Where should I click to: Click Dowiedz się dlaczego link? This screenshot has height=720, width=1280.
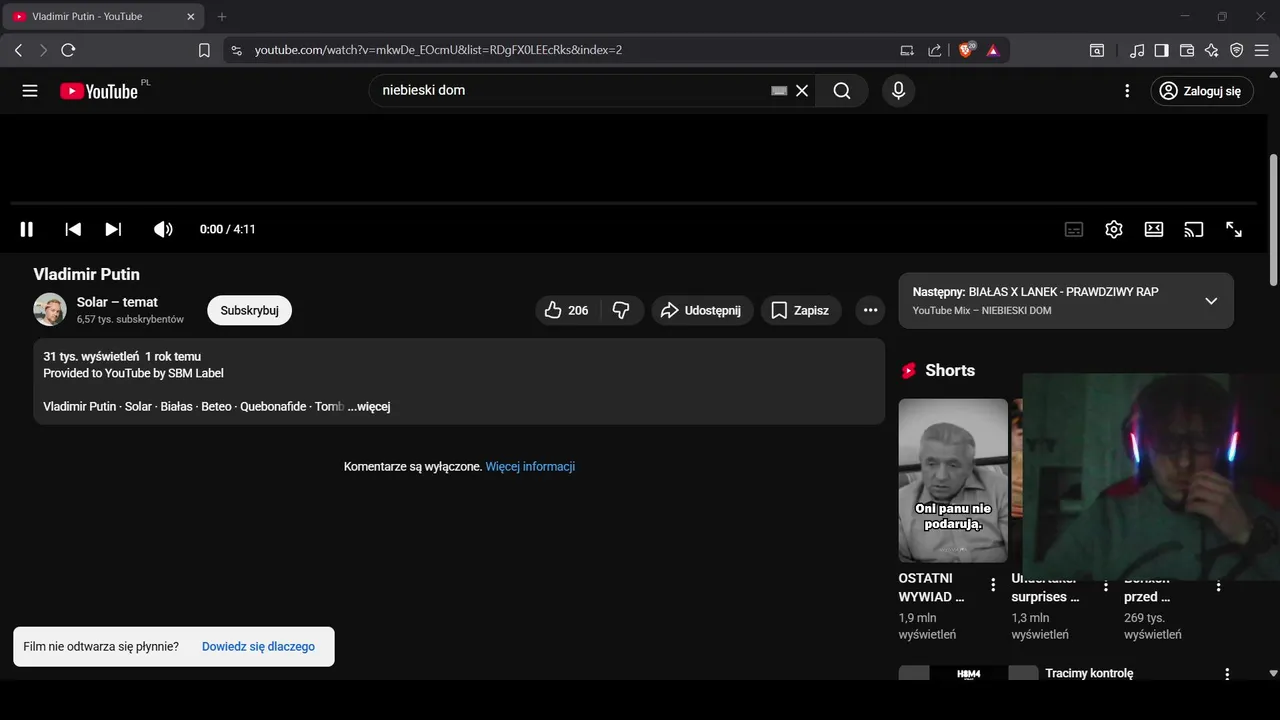(258, 647)
